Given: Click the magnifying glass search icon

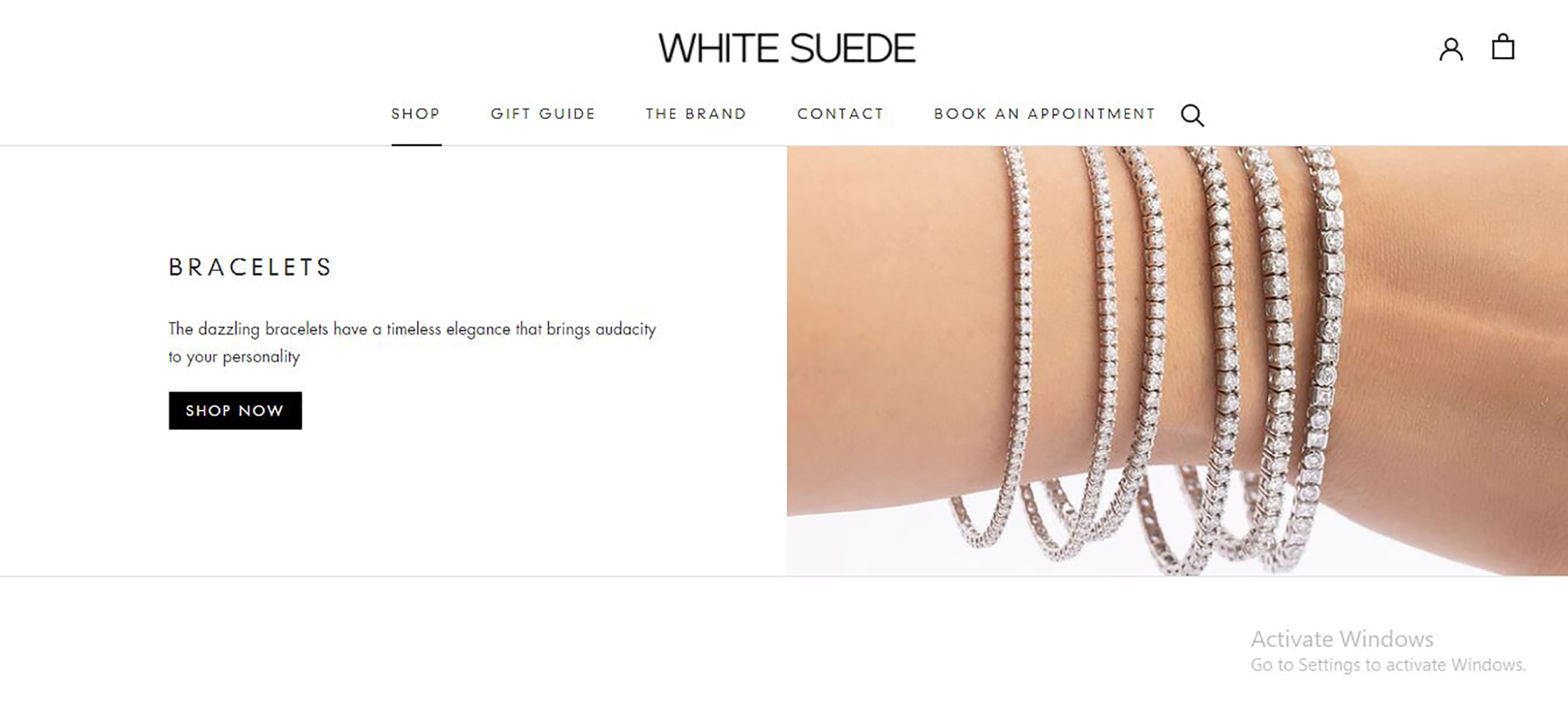Looking at the screenshot, I should [x=1192, y=116].
